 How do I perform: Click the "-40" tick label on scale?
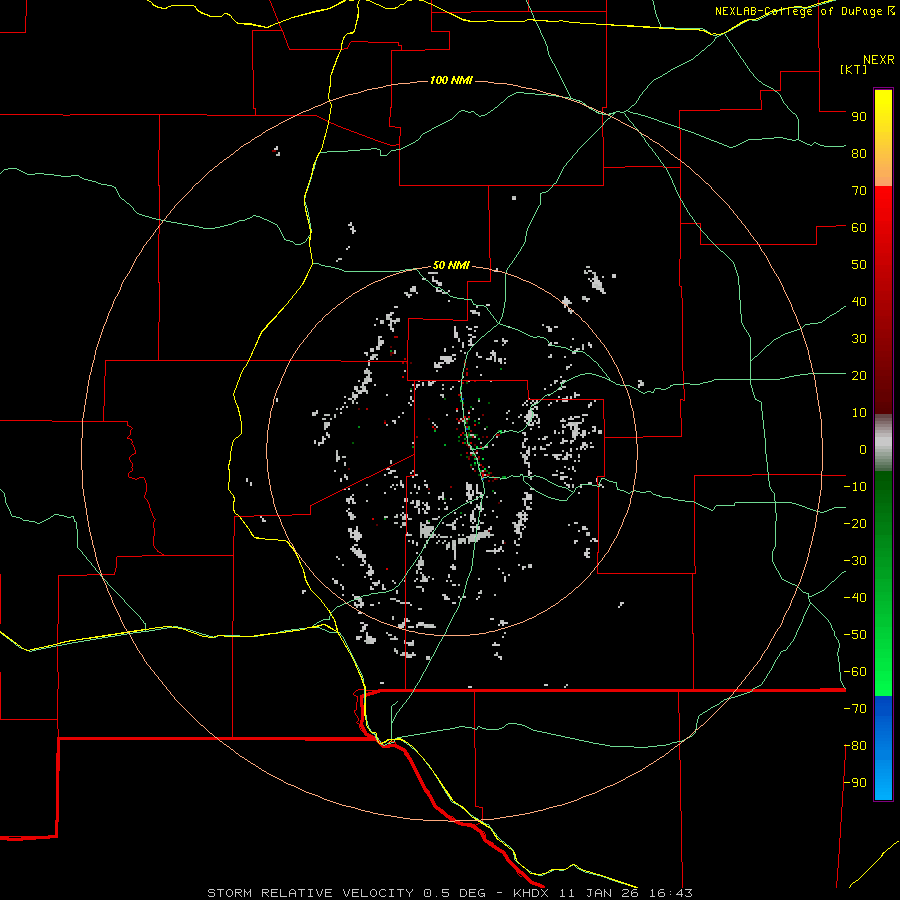click(x=855, y=598)
